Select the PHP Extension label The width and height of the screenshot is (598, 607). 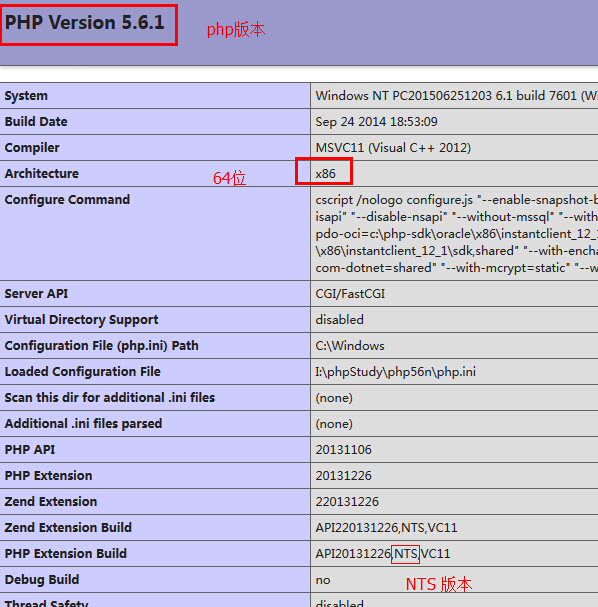pos(48,475)
